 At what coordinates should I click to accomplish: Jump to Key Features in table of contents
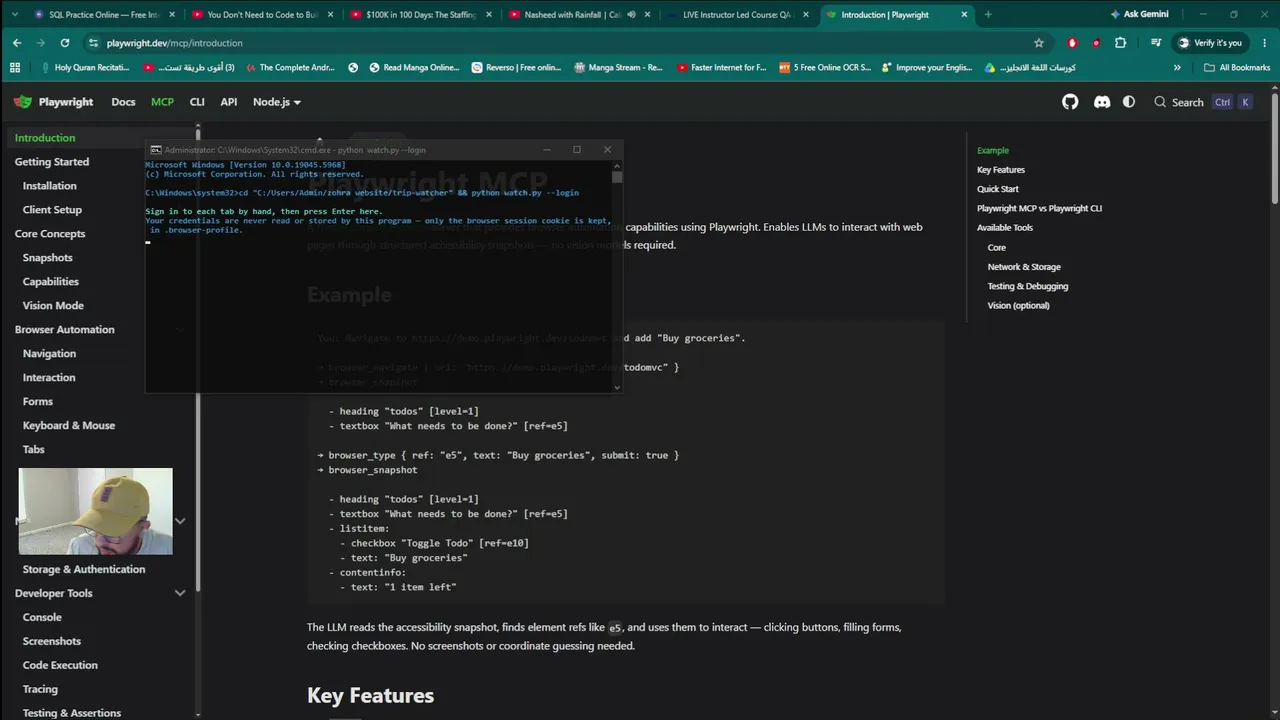pos(1001,170)
